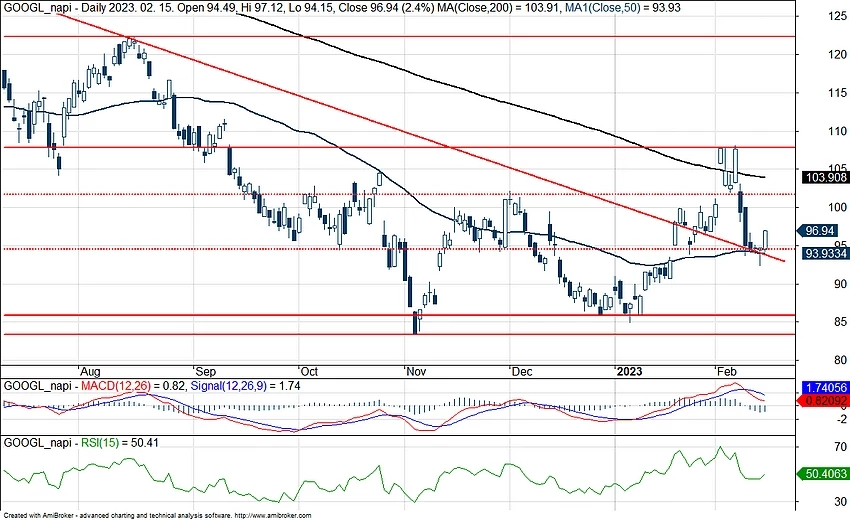
Task: Click the 100 price axis label
Action: point(838,207)
